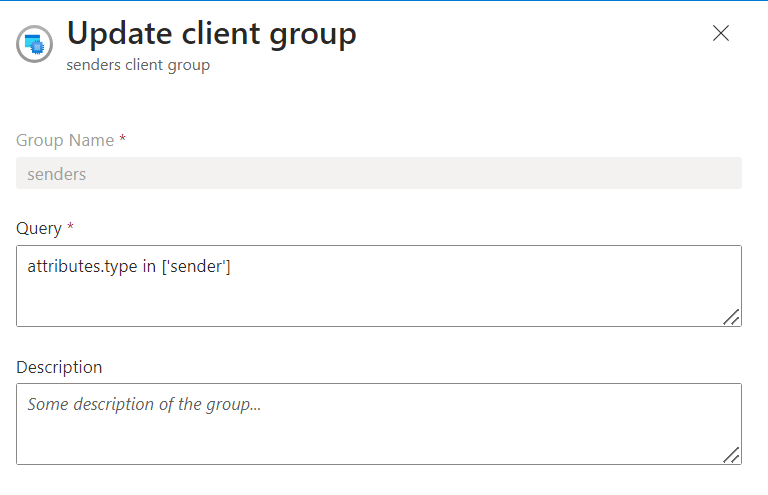Click required asterisk beside Query

[x=70, y=228]
